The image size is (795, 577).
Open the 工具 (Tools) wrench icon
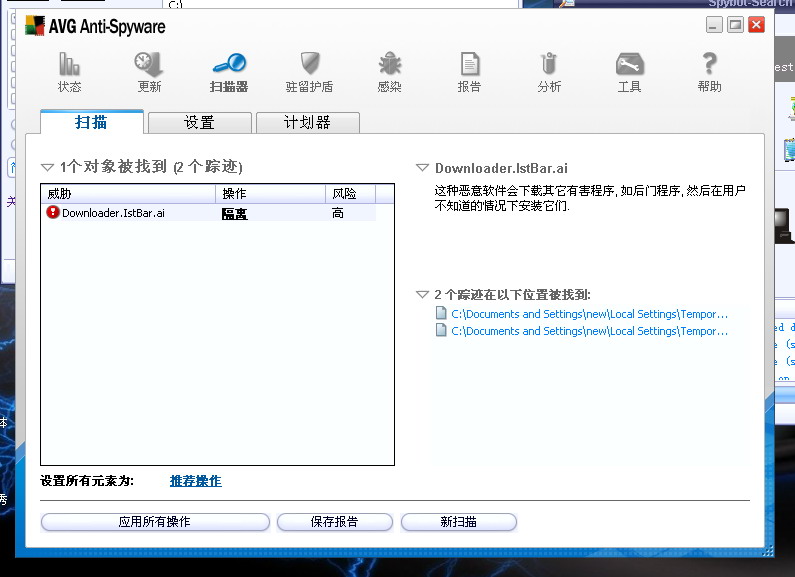click(629, 64)
